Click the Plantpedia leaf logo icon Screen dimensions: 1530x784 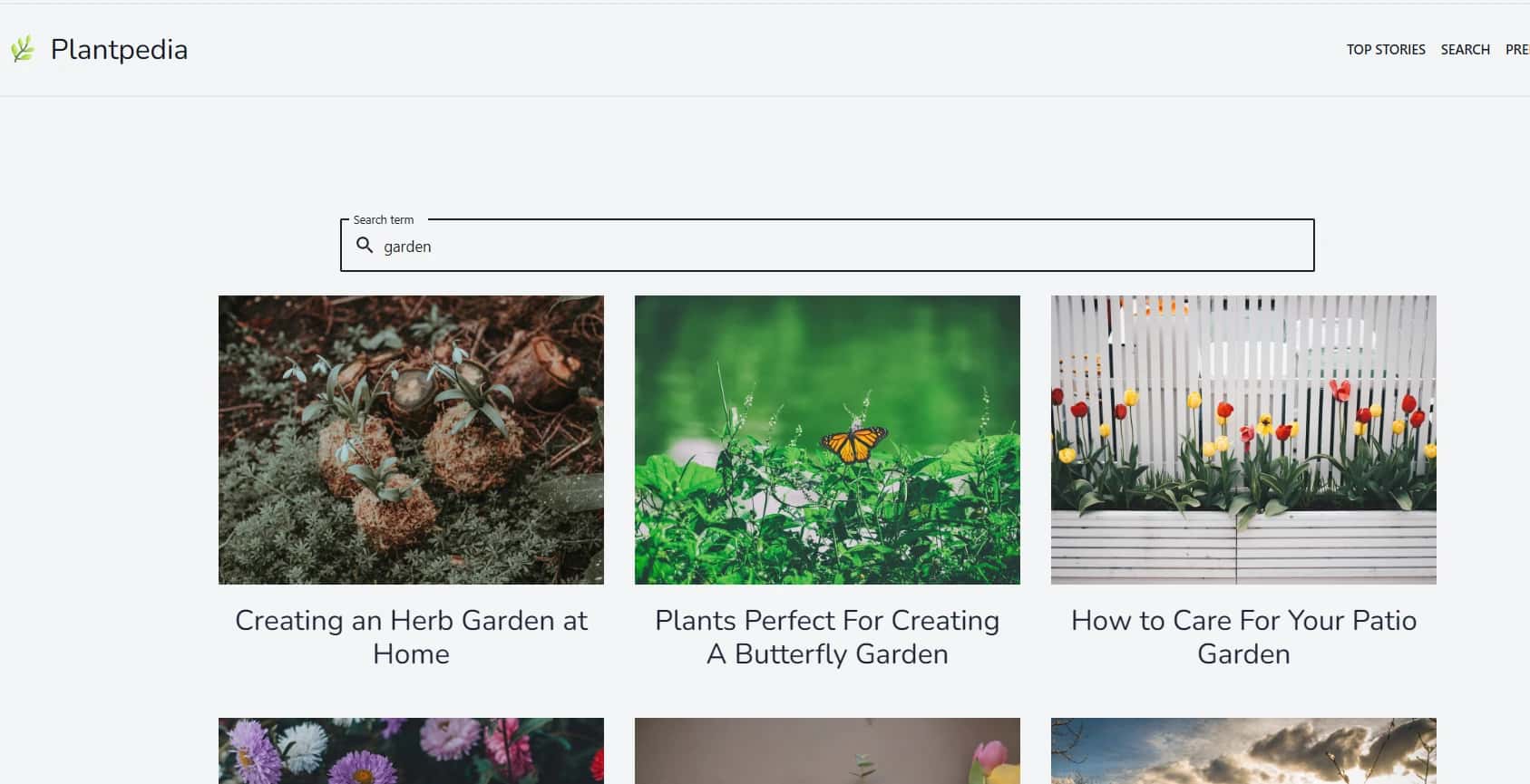click(23, 49)
